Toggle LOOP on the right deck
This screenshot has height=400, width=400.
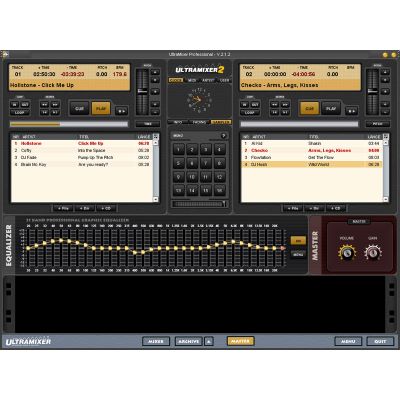250,113
